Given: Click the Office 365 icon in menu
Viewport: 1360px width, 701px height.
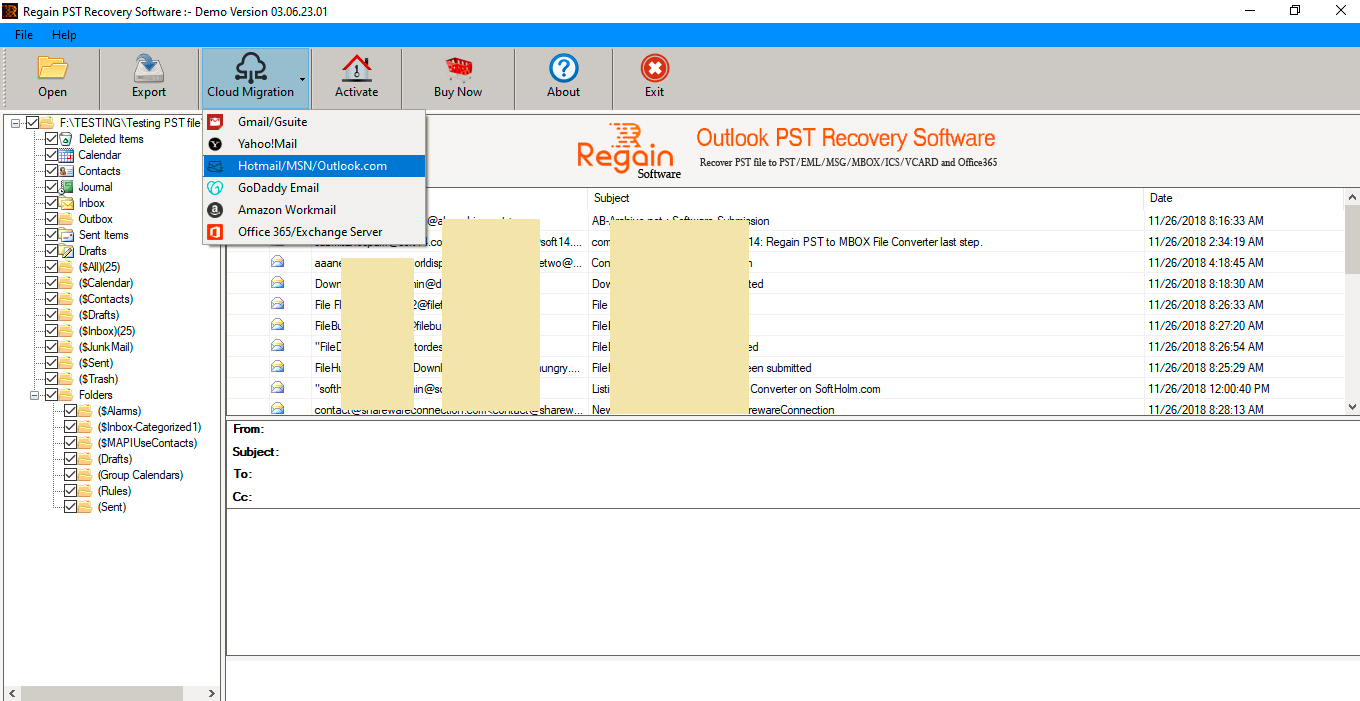Looking at the screenshot, I should [x=215, y=232].
